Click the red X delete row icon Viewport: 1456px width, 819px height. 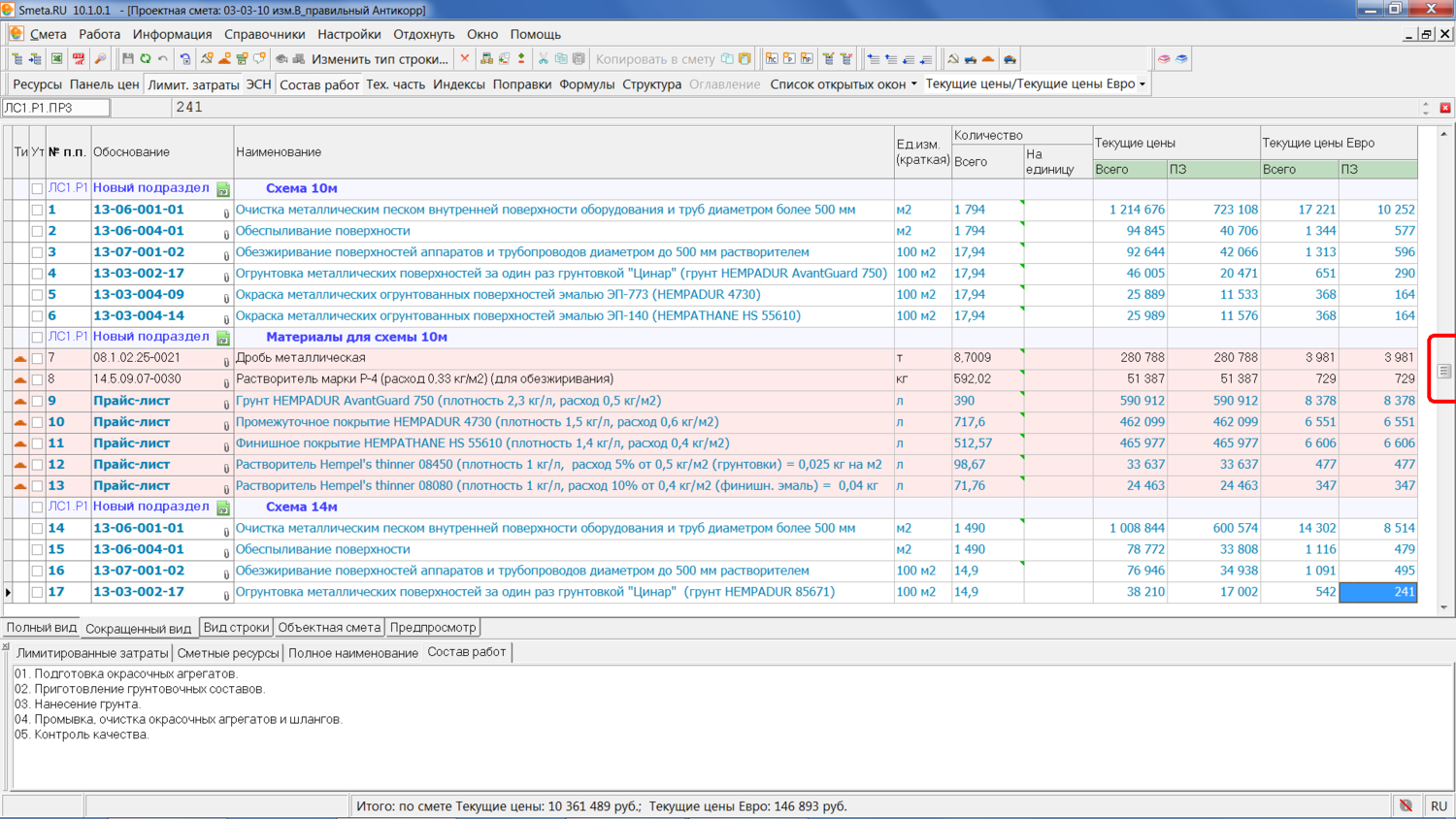coord(465,59)
